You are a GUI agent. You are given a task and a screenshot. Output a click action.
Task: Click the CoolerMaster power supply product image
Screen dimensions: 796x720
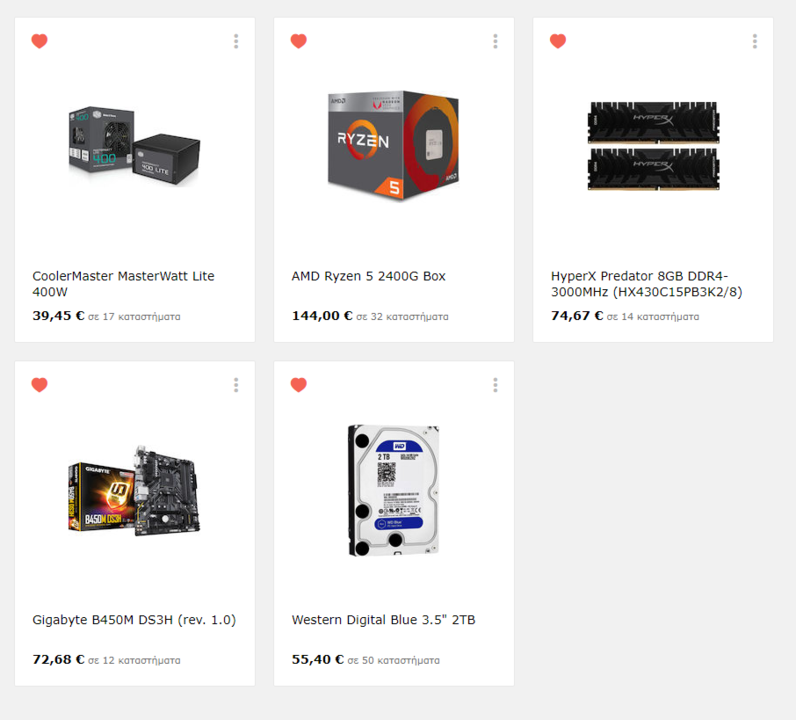click(135, 146)
